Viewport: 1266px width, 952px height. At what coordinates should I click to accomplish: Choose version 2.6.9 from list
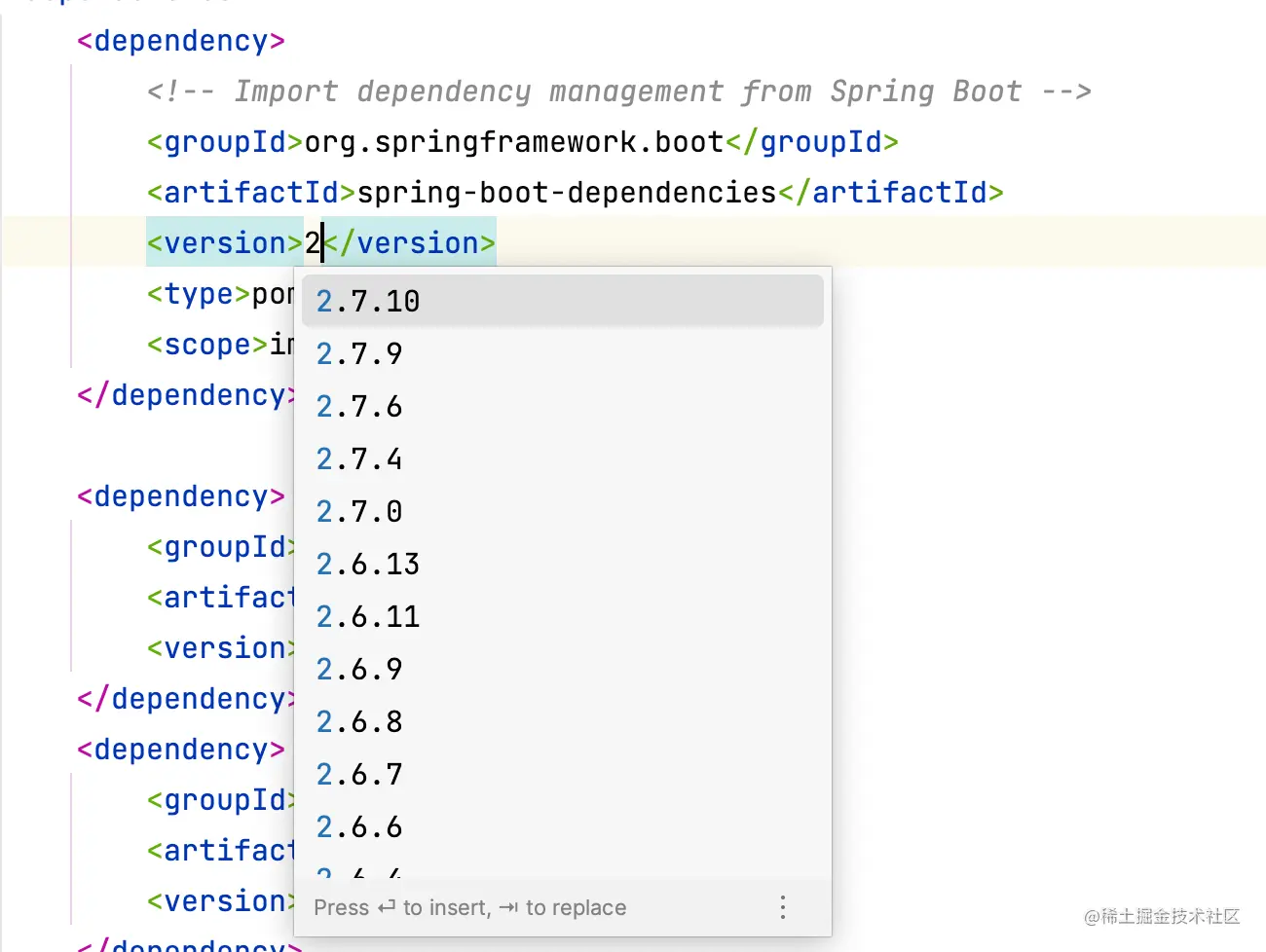point(563,669)
